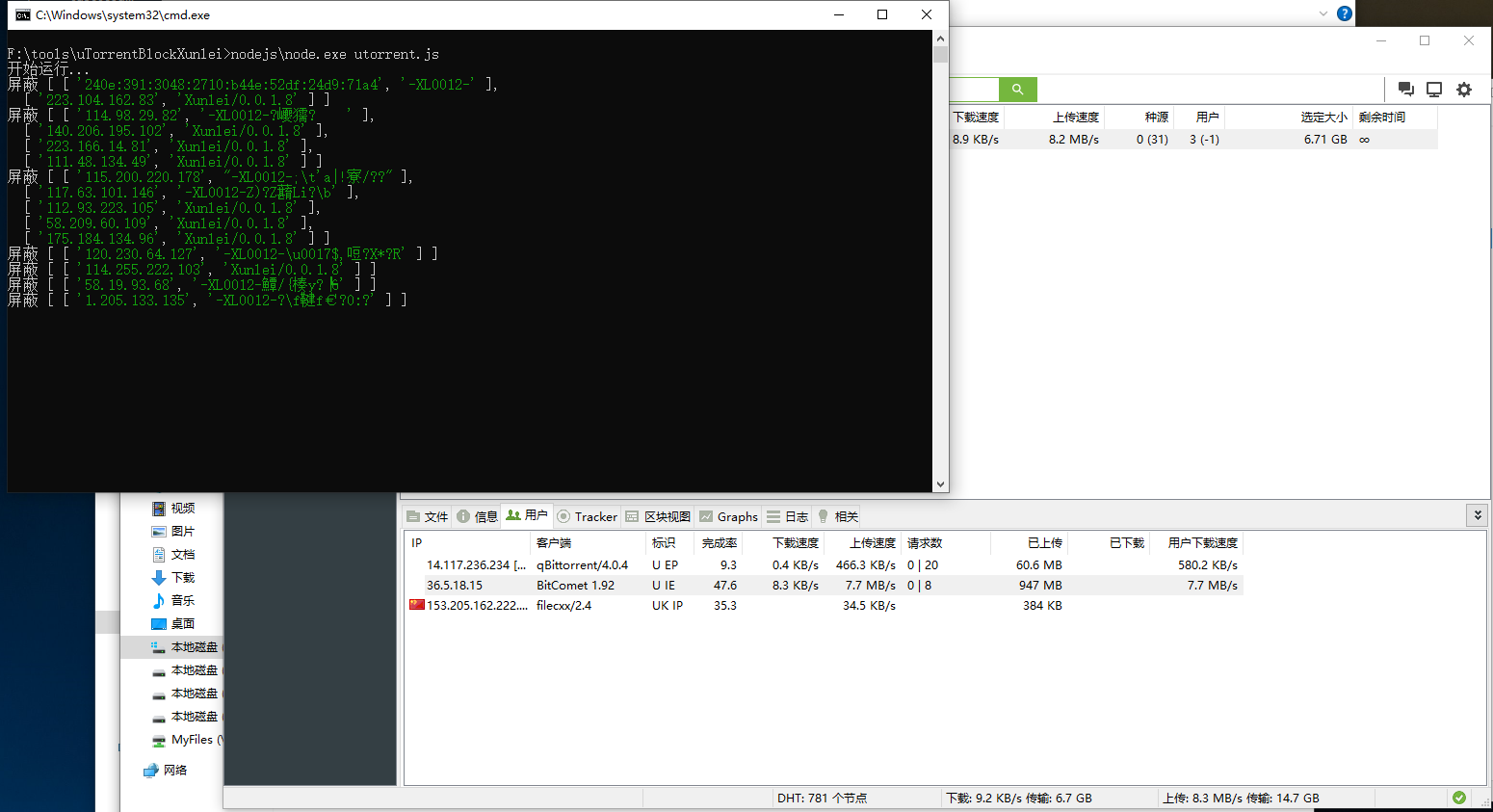The width and height of the screenshot is (1493, 812).
Task: Sort torrents by 种源 column header
Action: click(1139, 118)
